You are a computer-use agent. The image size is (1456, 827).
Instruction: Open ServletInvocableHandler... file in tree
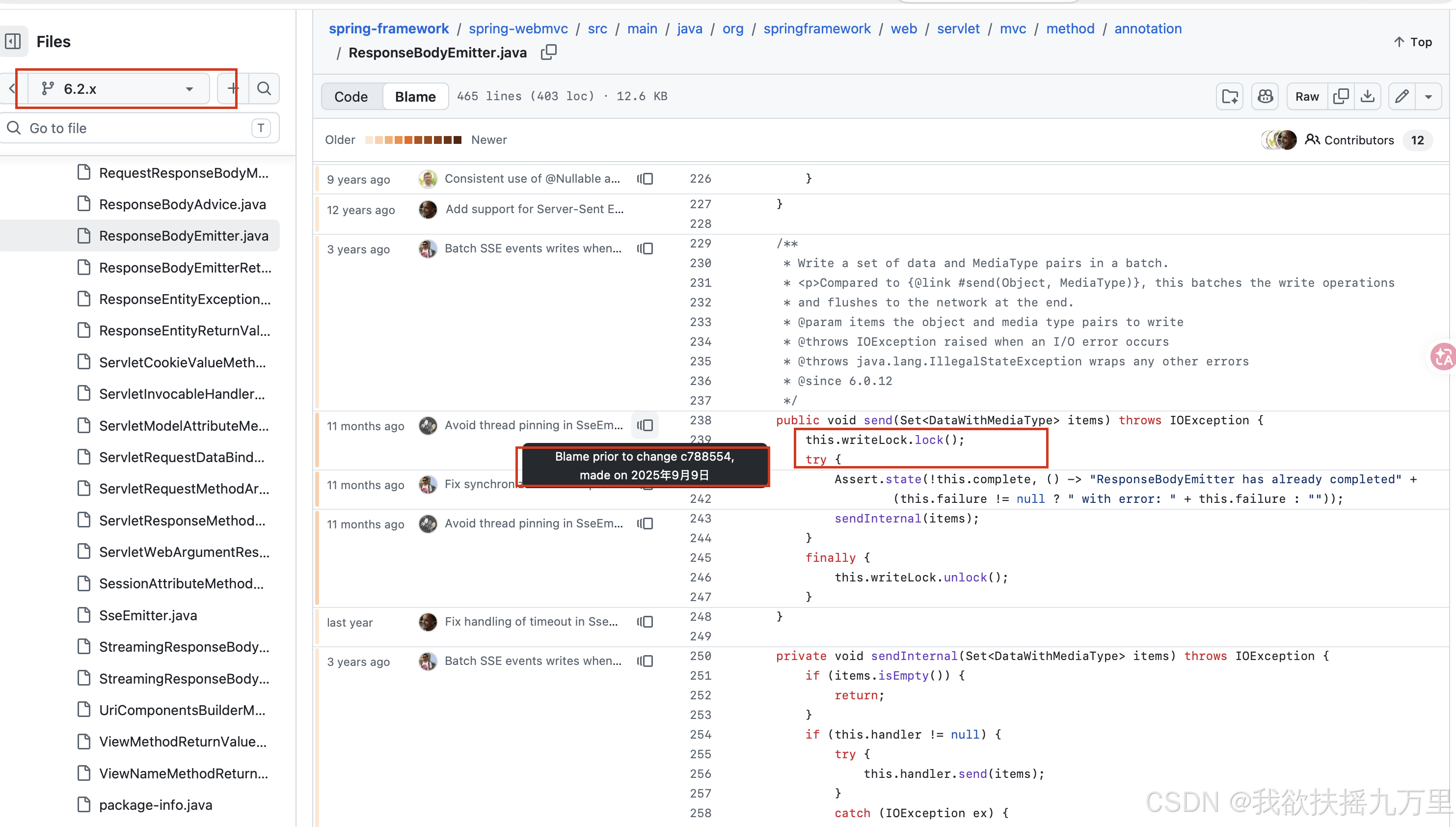182,394
